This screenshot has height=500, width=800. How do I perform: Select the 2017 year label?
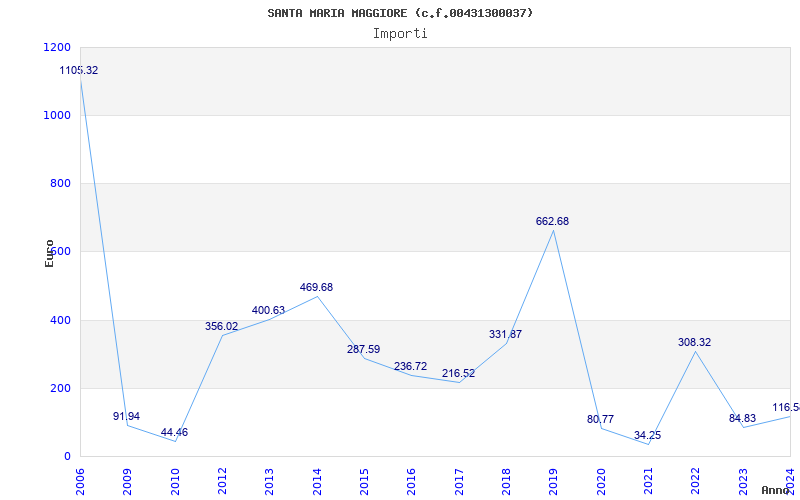pyautogui.click(x=459, y=482)
